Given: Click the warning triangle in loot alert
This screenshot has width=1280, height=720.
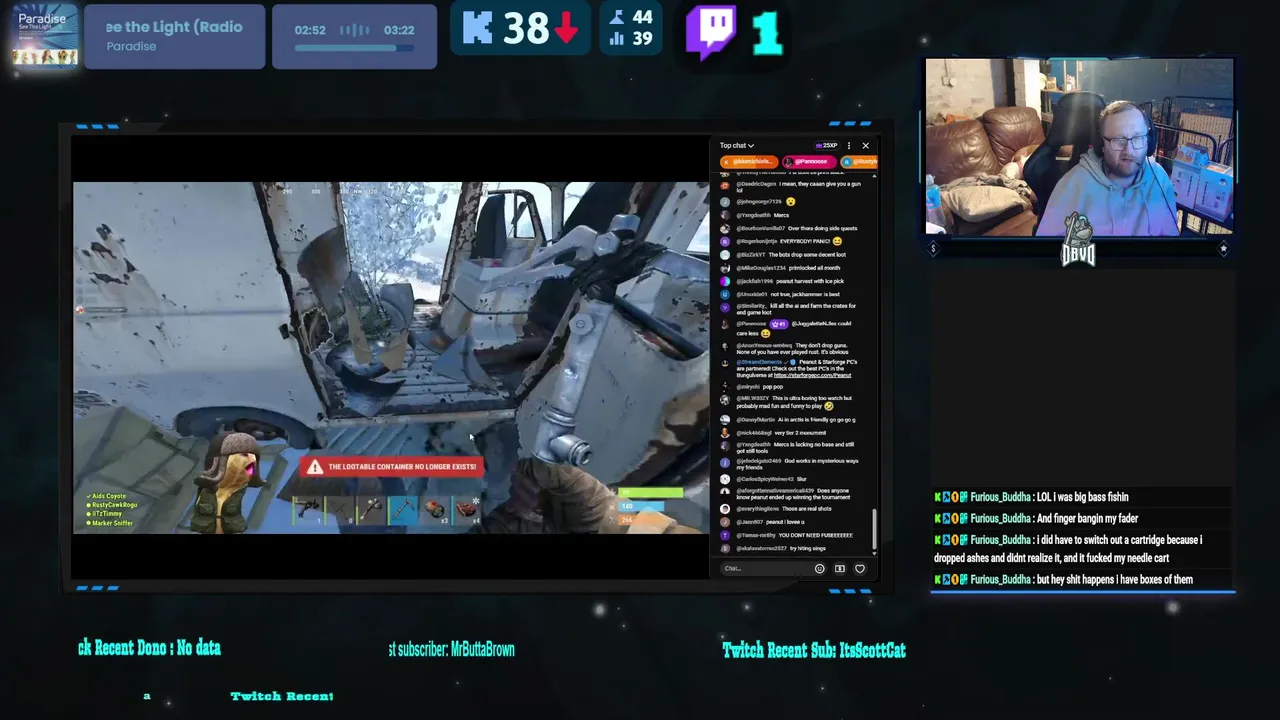Looking at the screenshot, I should (x=316, y=467).
